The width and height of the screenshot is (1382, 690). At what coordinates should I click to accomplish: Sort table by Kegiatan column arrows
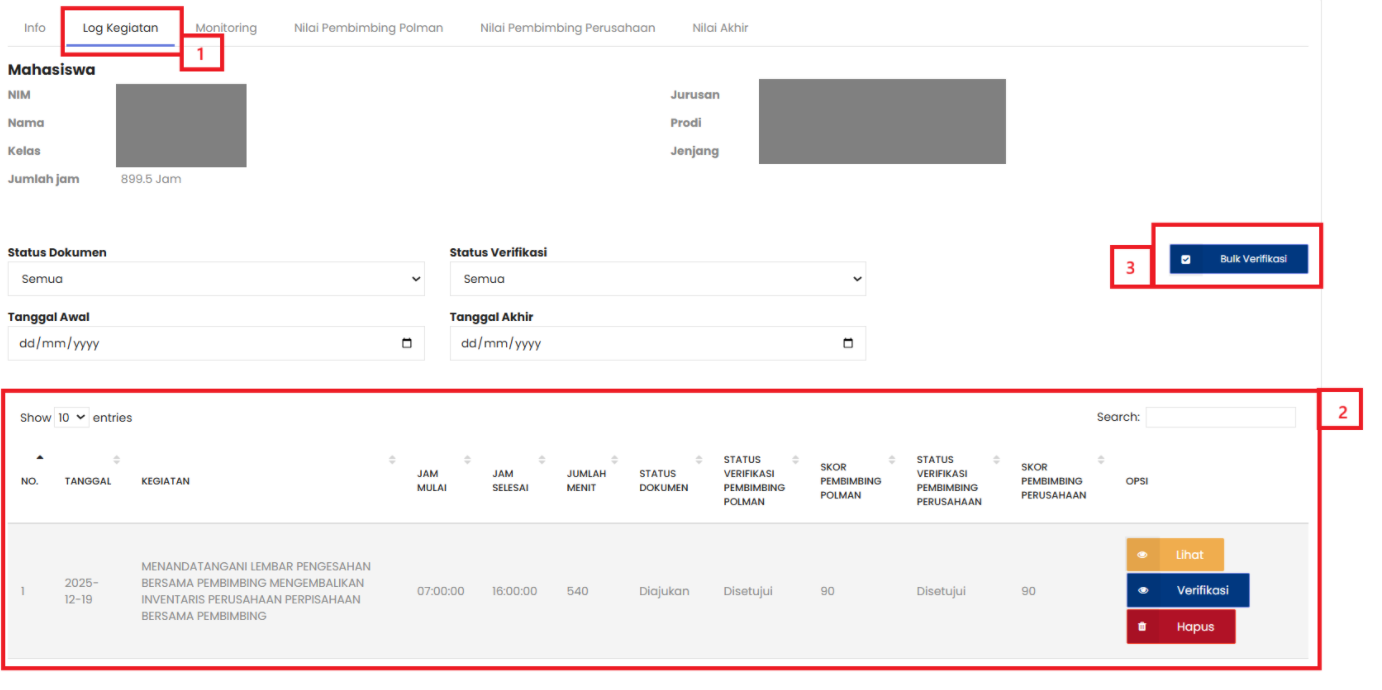(392, 460)
